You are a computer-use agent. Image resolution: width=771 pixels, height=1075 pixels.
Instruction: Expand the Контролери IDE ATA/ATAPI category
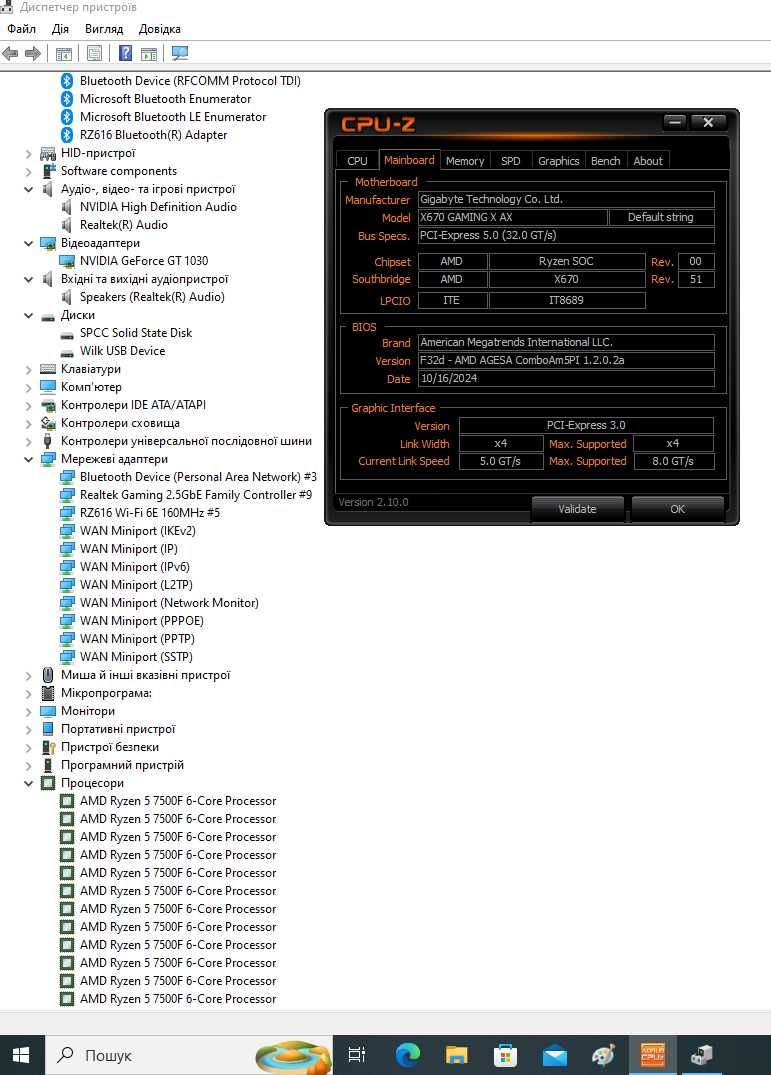click(x=28, y=405)
